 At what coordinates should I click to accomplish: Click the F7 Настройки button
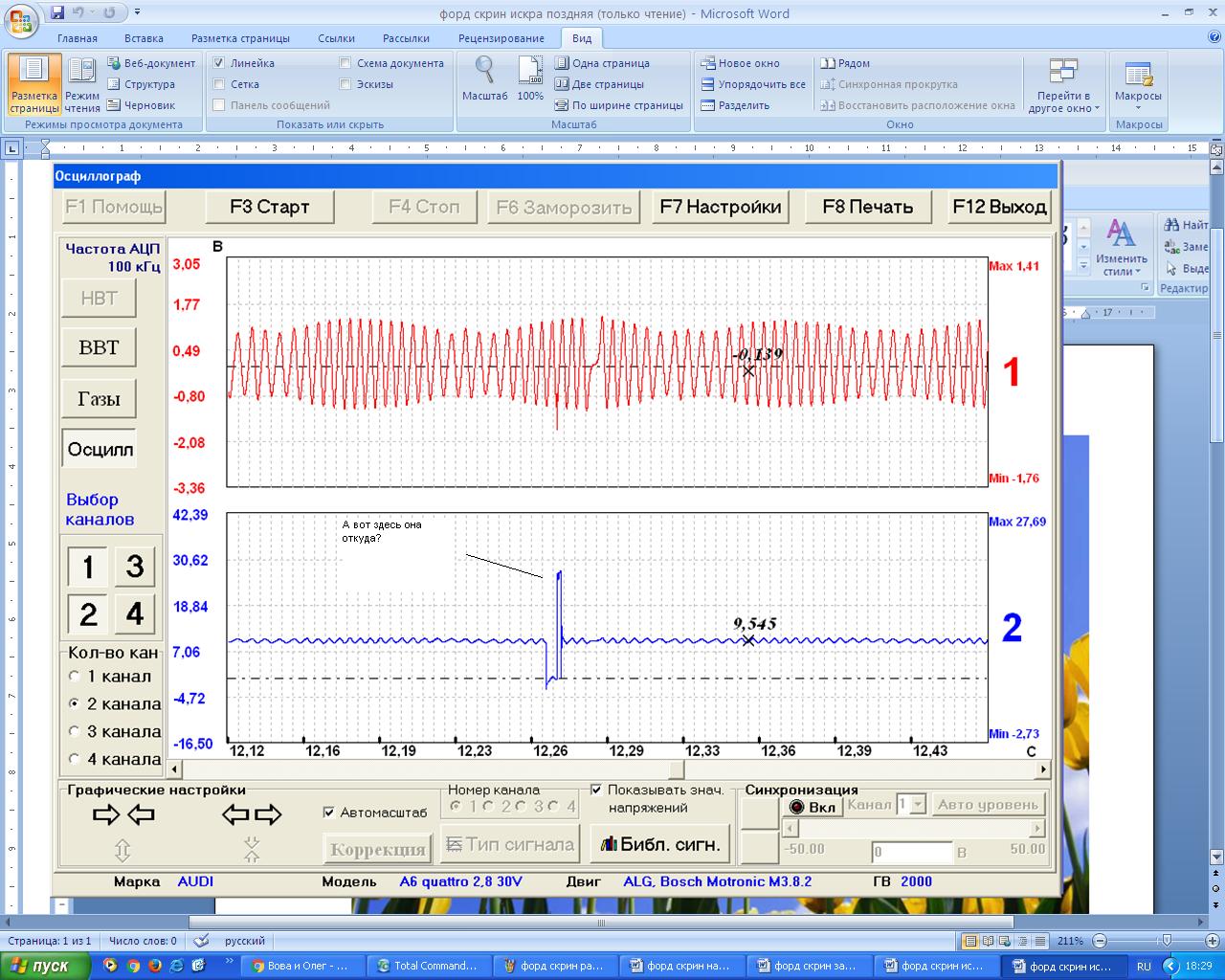point(721,206)
